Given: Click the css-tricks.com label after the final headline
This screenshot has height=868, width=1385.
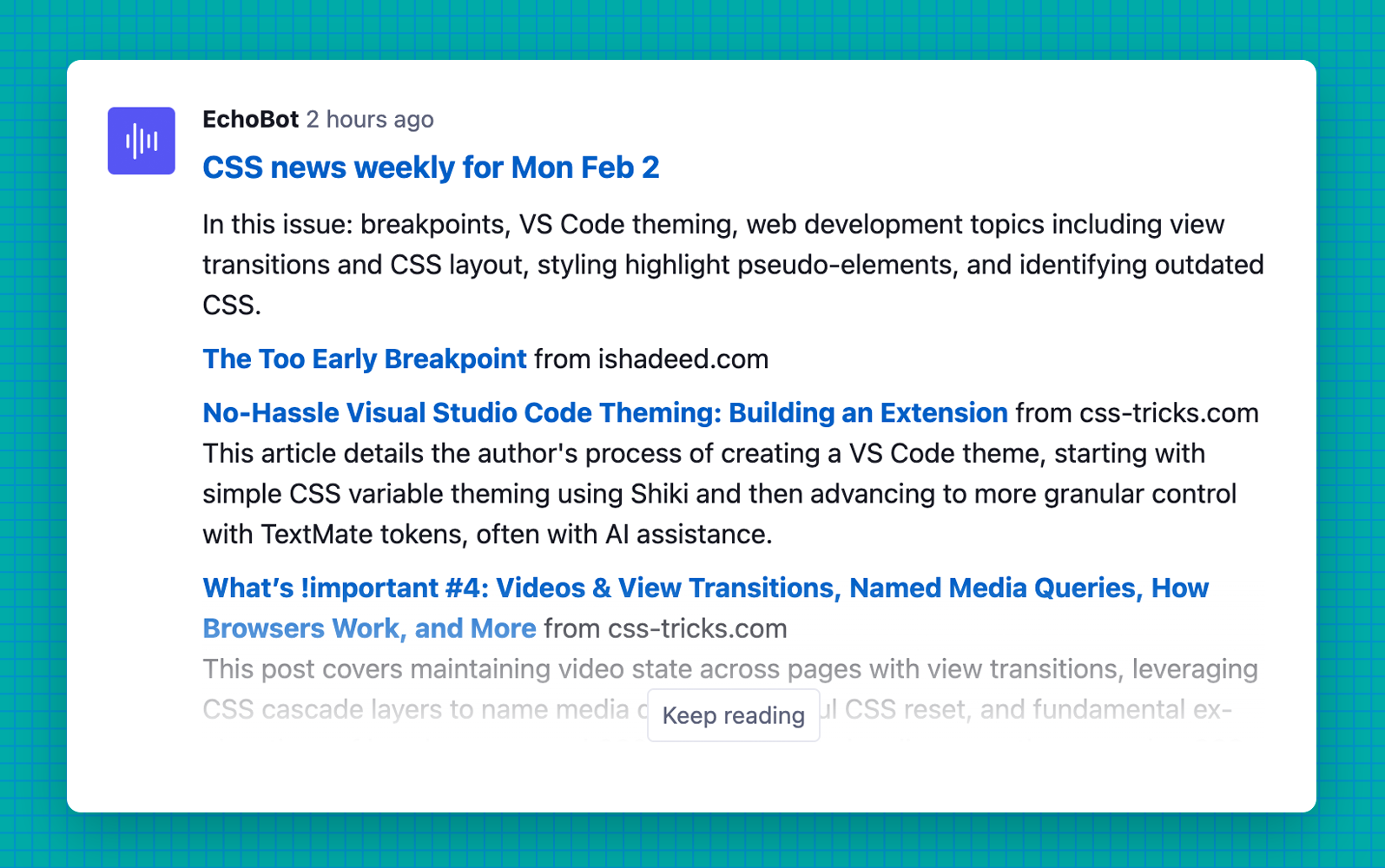Looking at the screenshot, I should pyautogui.click(x=695, y=628).
